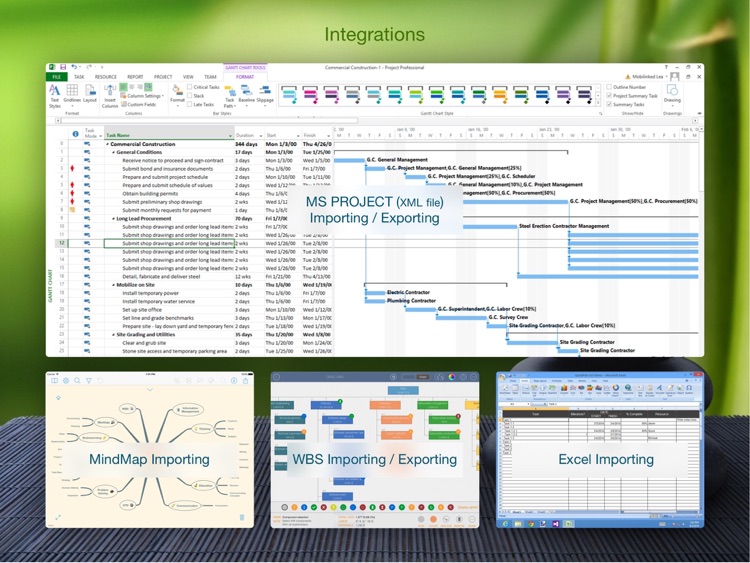The image size is (750, 563).
Task: Collapse the Mobilize on Site group
Action: (x=113, y=285)
